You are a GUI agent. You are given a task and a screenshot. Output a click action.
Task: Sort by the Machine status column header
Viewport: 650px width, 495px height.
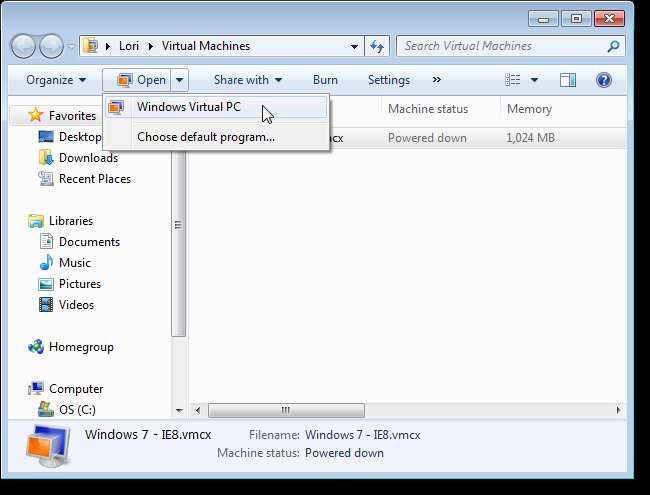428,109
